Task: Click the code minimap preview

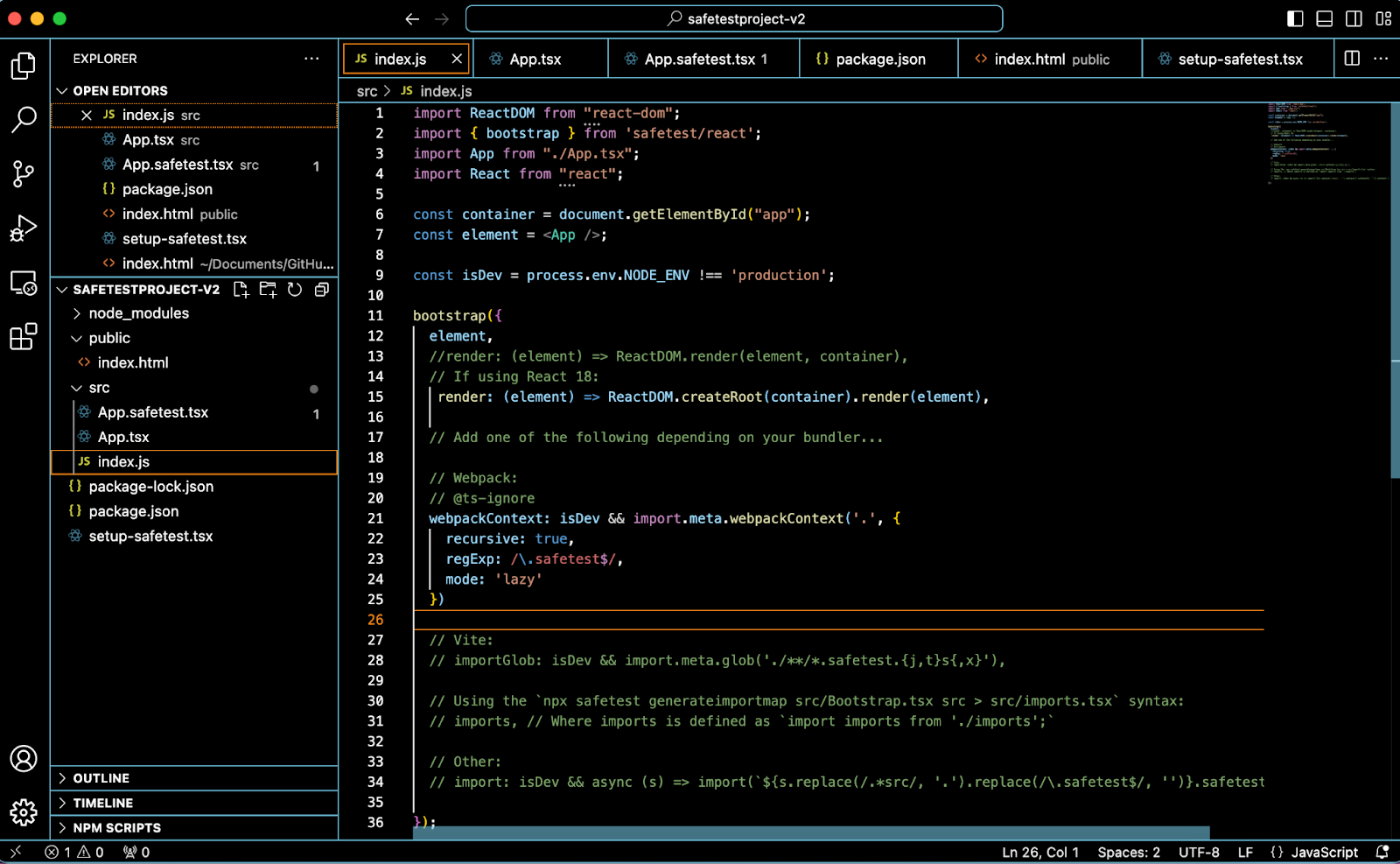Action: coord(1327,144)
